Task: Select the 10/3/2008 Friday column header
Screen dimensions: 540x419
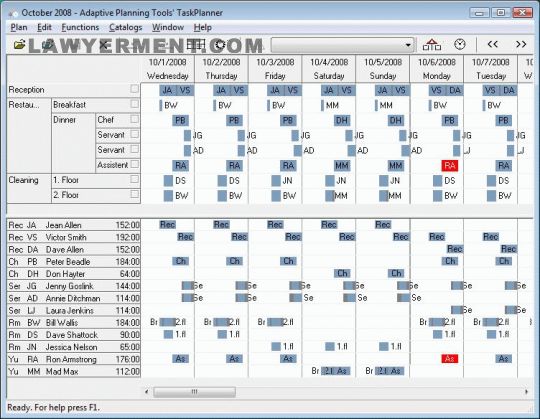Action: pyautogui.click(x=275, y=69)
